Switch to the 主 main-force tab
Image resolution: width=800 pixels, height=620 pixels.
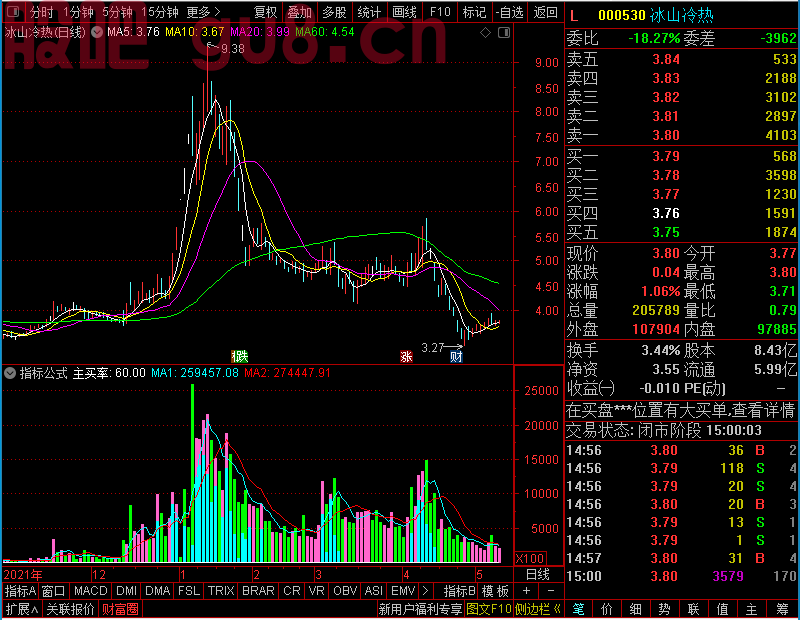pyautogui.click(x=752, y=609)
